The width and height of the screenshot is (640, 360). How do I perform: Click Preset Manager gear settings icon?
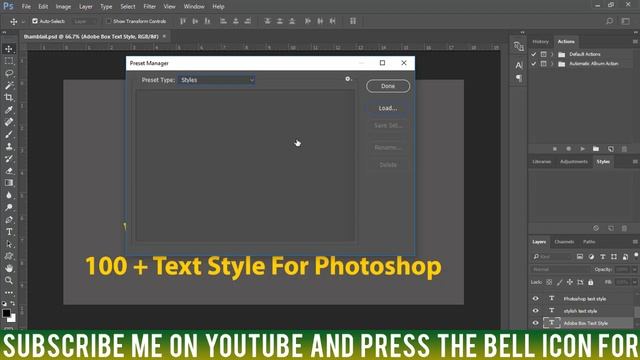coord(348,79)
